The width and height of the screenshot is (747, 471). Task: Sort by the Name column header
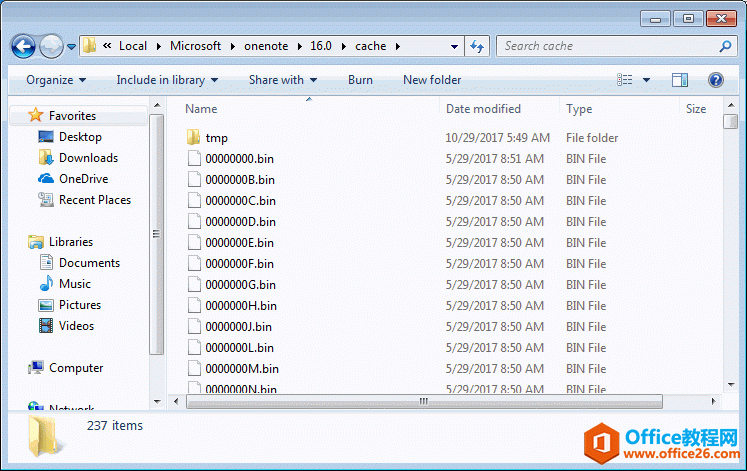pos(201,109)
